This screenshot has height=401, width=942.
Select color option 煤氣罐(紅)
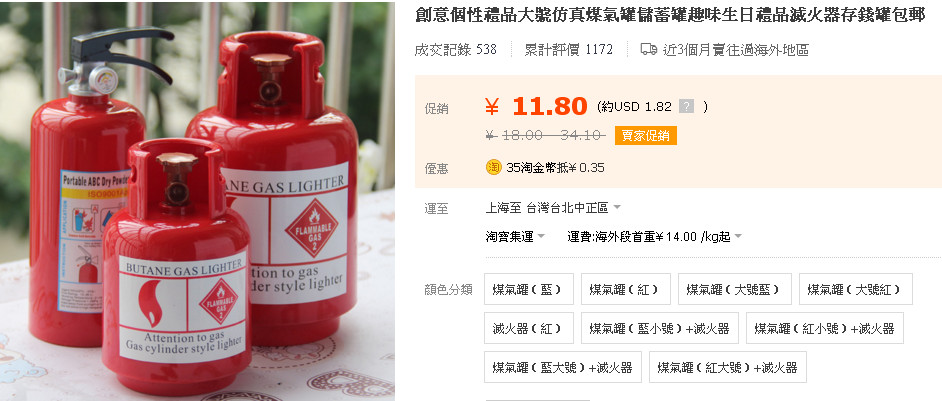click(x=625, y=289)
